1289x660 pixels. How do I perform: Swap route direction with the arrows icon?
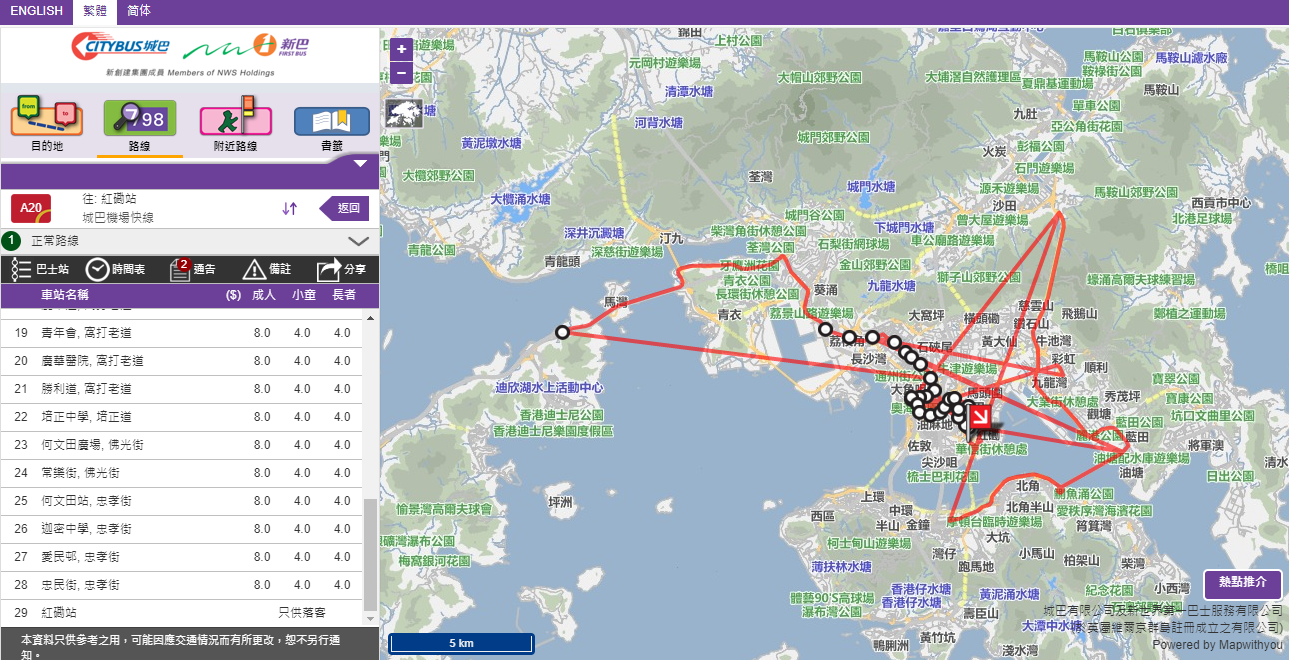click(290, 208)
